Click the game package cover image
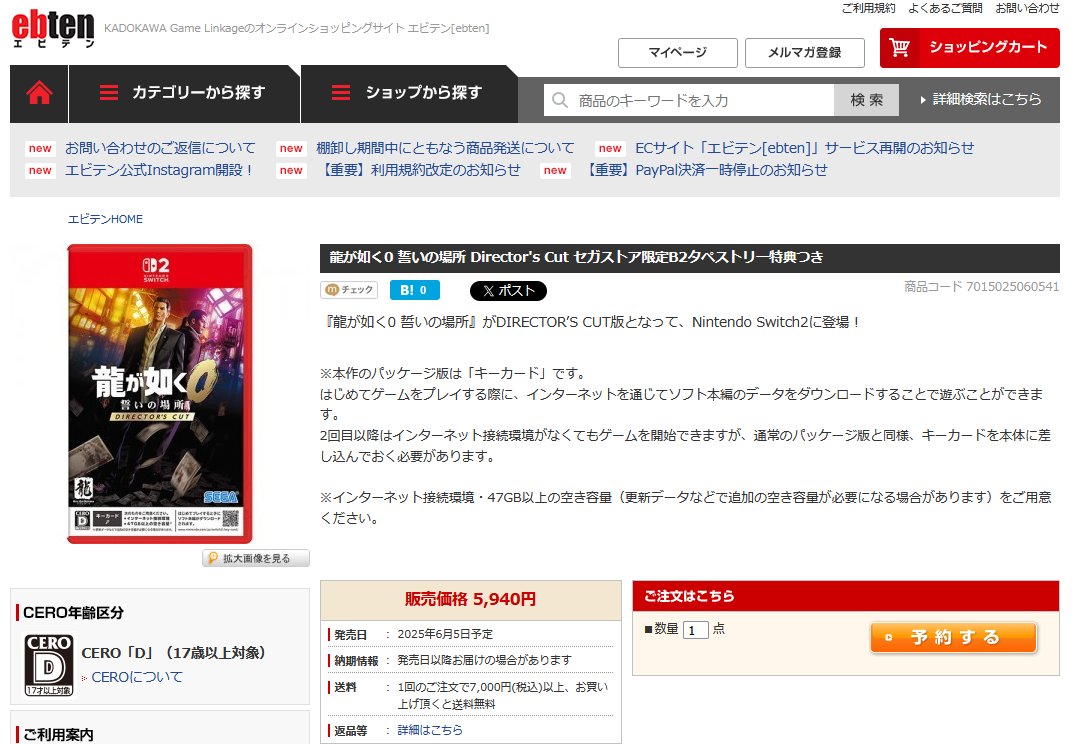1078x744 pixels. [160, 394]
